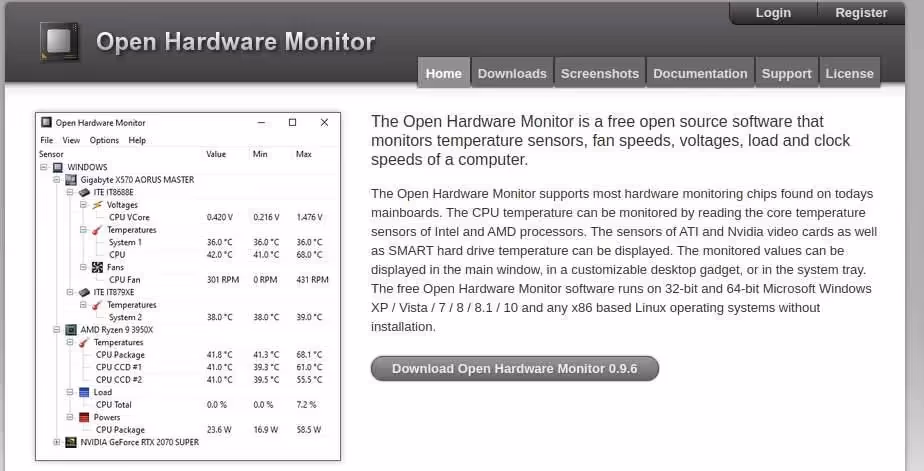
Task: Select the CPU Fan row
Action: point(189,279)
